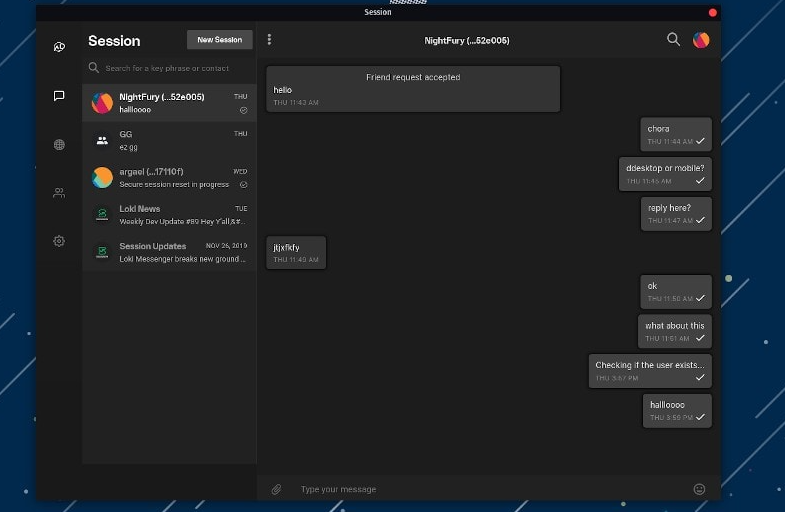Viewport: 785px width, 512px height.
Task: Click the 'reply here?' message
Action: click(676, 214)
